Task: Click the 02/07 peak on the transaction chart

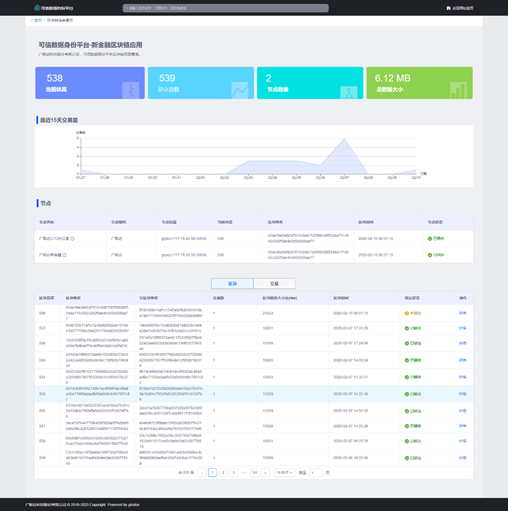Action: tap(344, 139)
